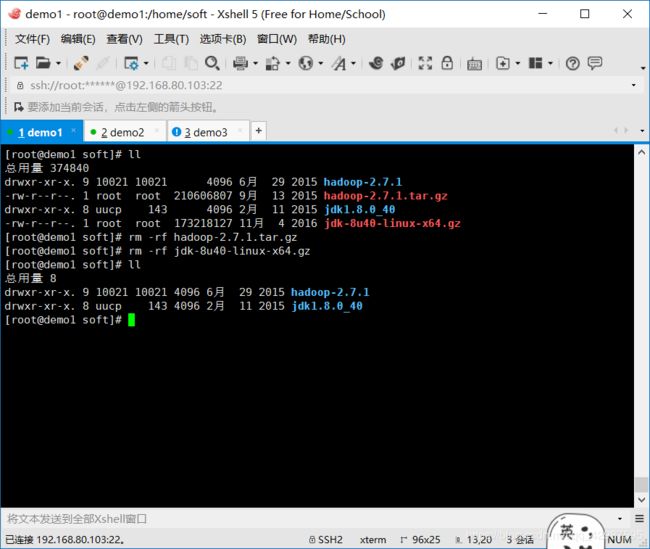Viewport: 650px width, 549px height.
Task: Click the globe encoding icon
Action: click(306, 63)
